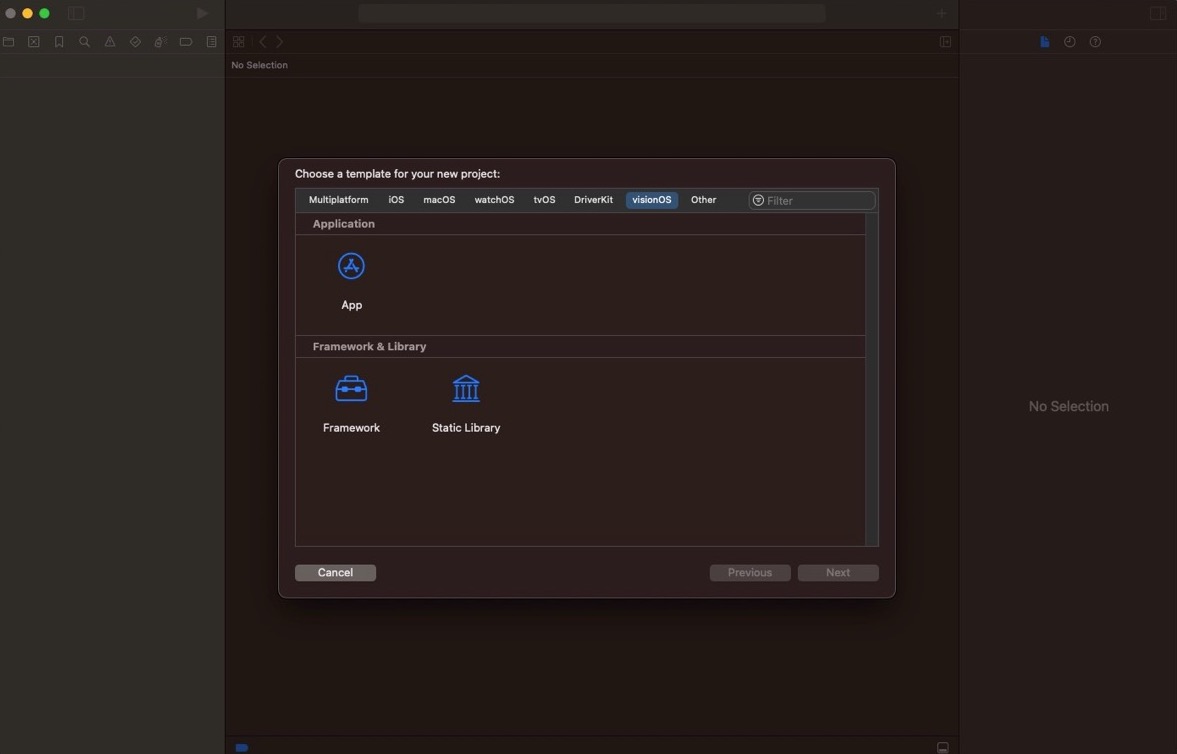Image resolution: width=1177 pixels, height=754 pixels.
Task: Click No Selection in the editor path bar
Action: point(260,65)
